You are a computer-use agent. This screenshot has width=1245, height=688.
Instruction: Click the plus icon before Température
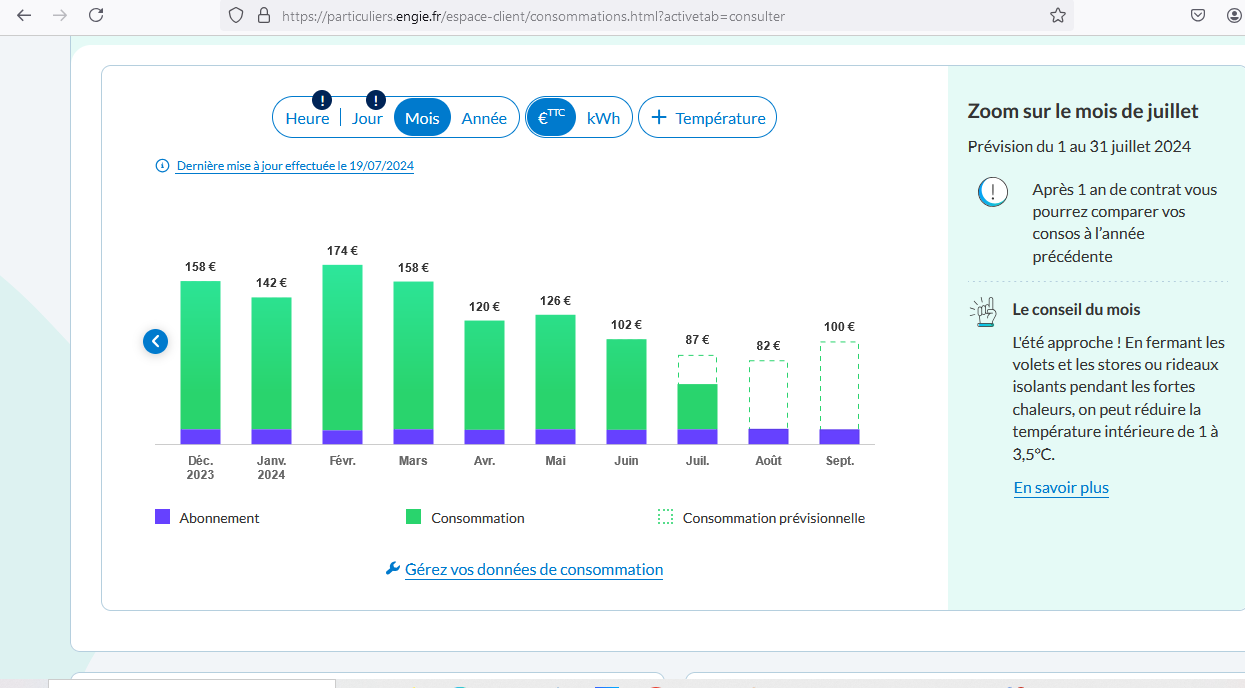(x=659, y=118)
